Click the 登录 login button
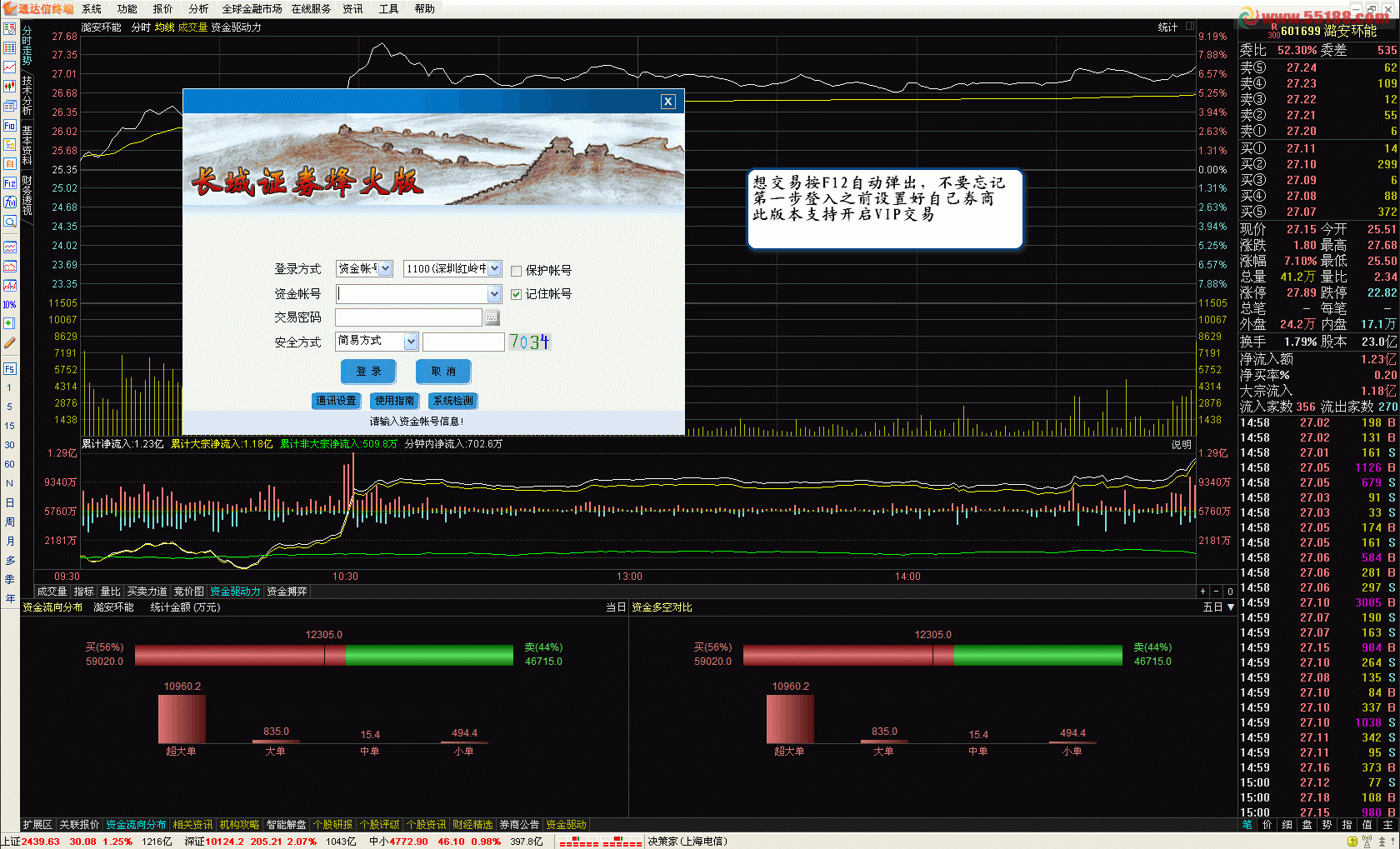 pyautogui.click(x=368, y=372)
